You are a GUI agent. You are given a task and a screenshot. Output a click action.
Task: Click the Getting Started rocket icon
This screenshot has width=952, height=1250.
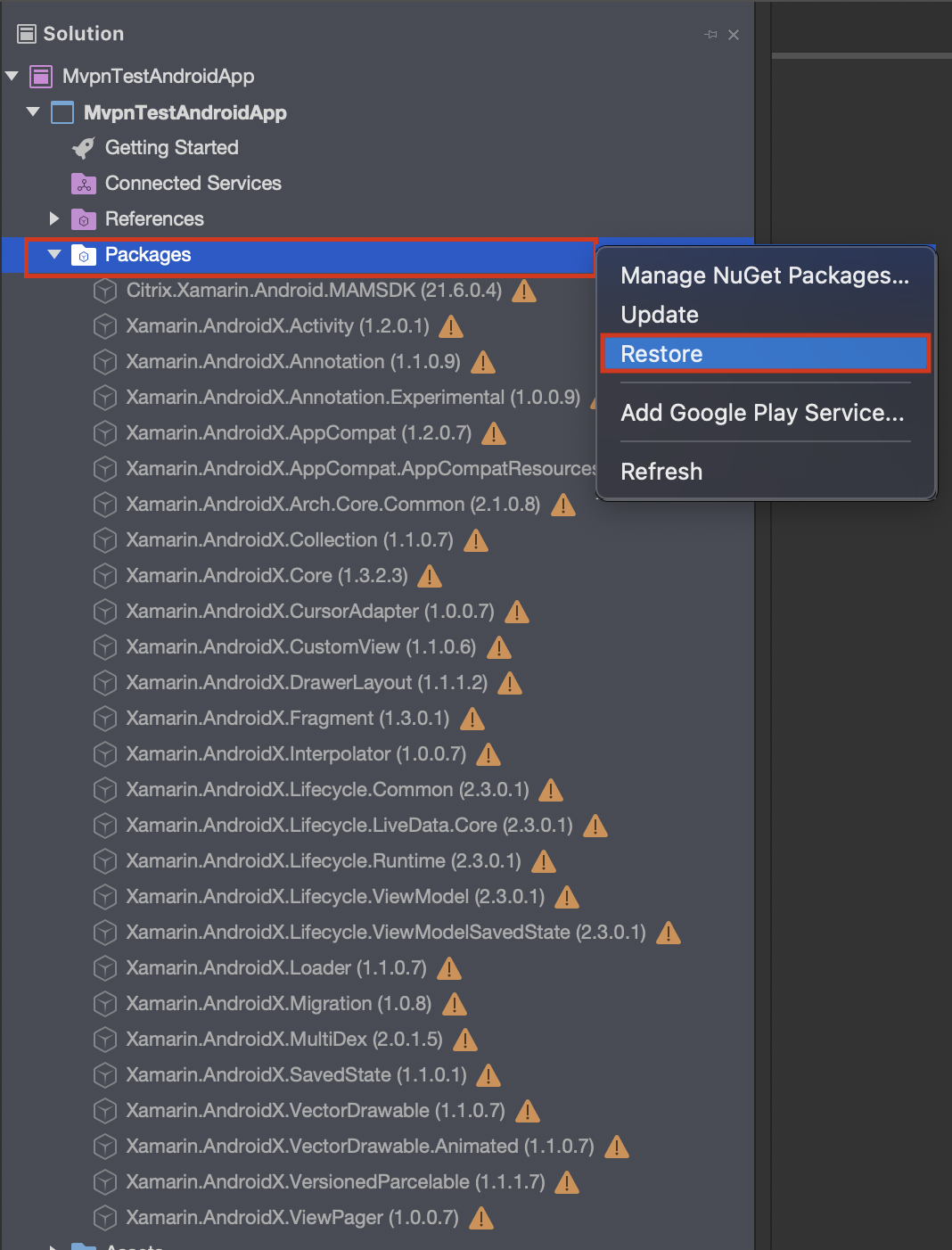(x=84, y=148)
